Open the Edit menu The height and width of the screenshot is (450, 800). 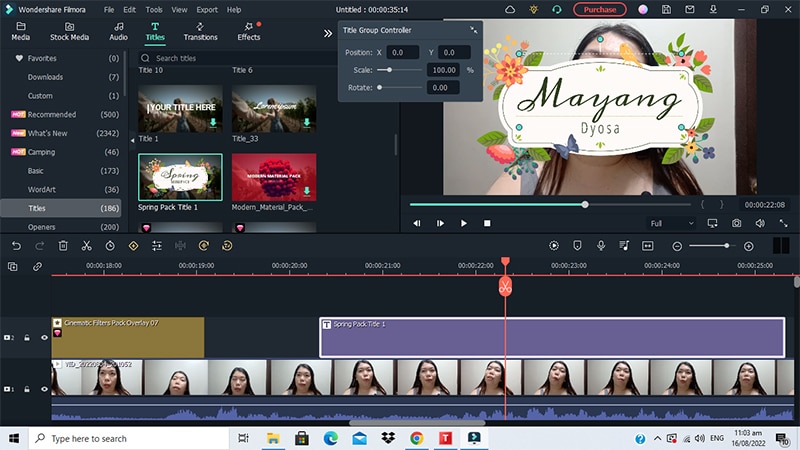(130, 10)
